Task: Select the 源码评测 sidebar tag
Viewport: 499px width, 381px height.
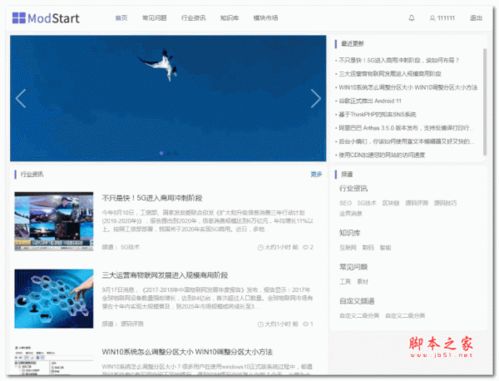Action: click(x=417, y=203)
